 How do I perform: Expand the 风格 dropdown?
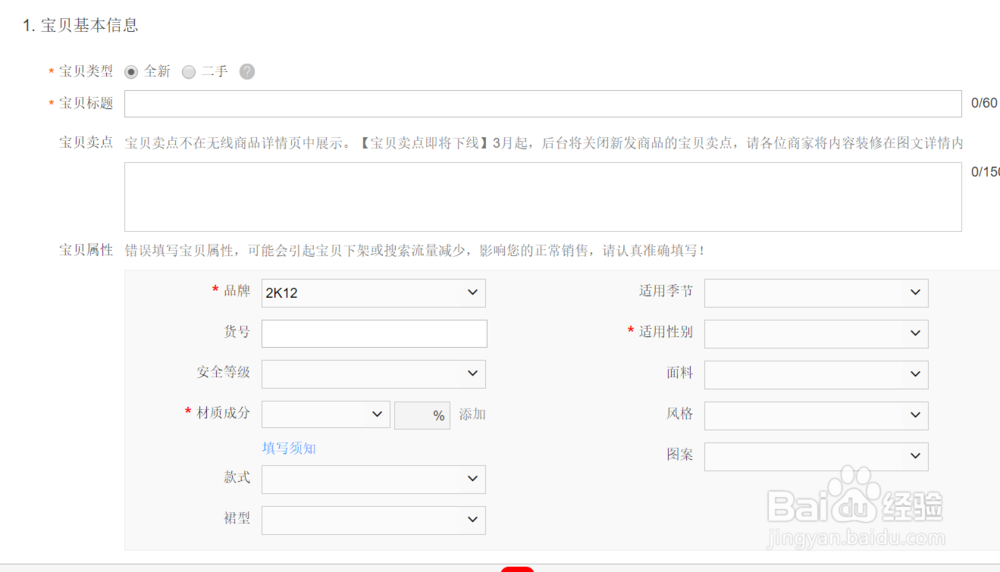(816, 415)
